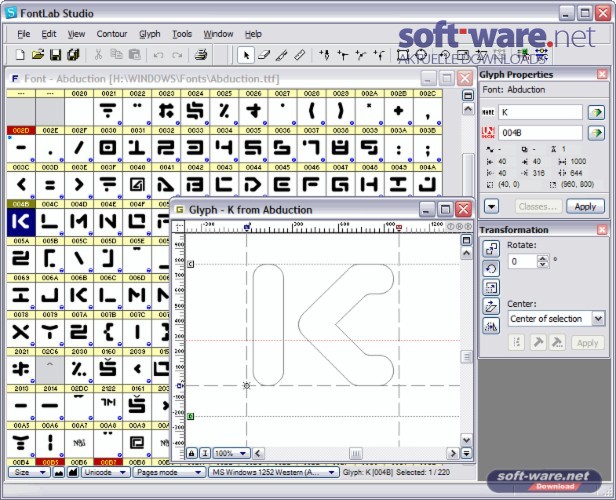Click the Paste clipboard icon
This screenshot has width=616, height=500.
134,55
